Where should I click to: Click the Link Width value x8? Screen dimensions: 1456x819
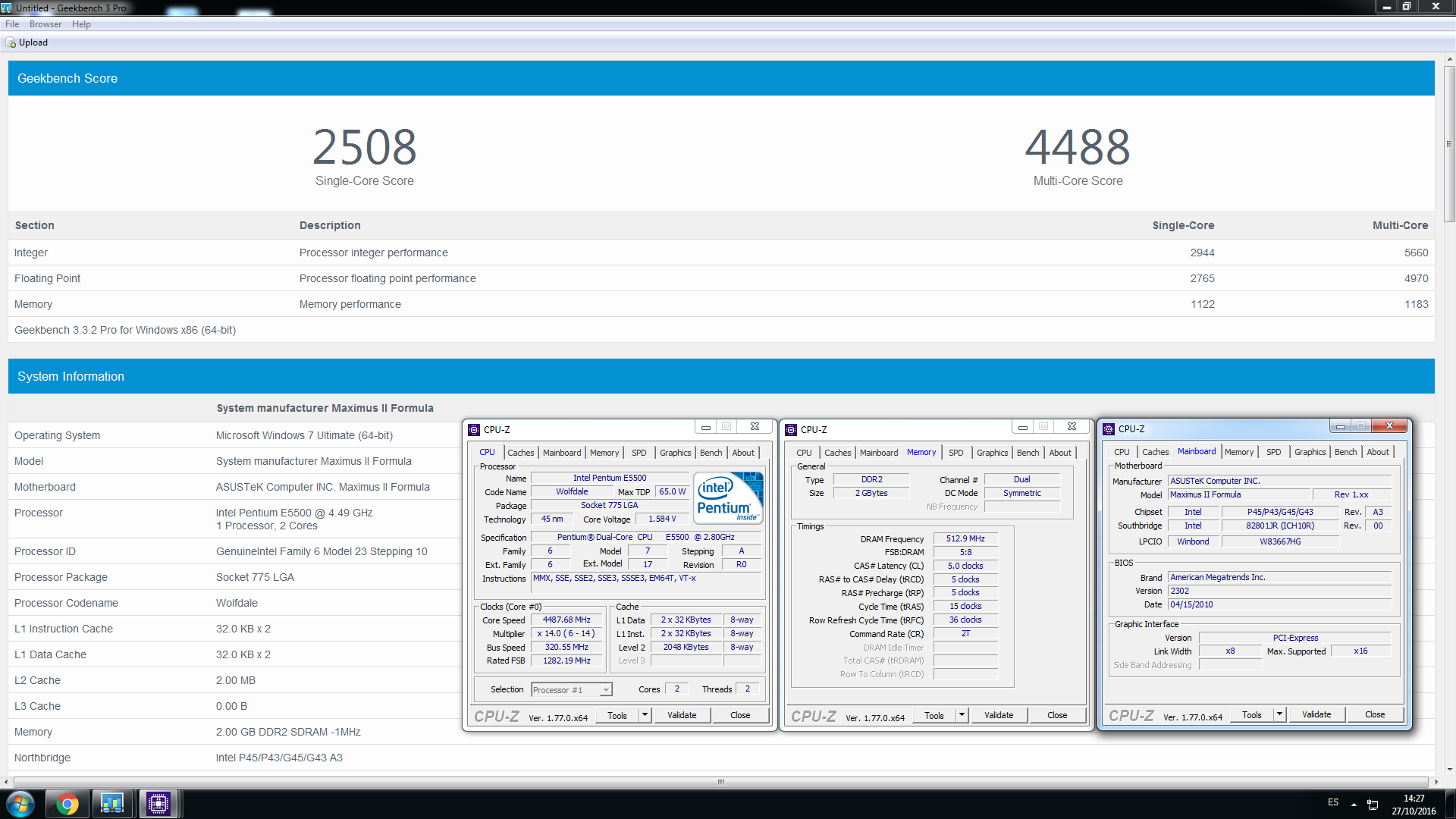[x=1230, y=651]
